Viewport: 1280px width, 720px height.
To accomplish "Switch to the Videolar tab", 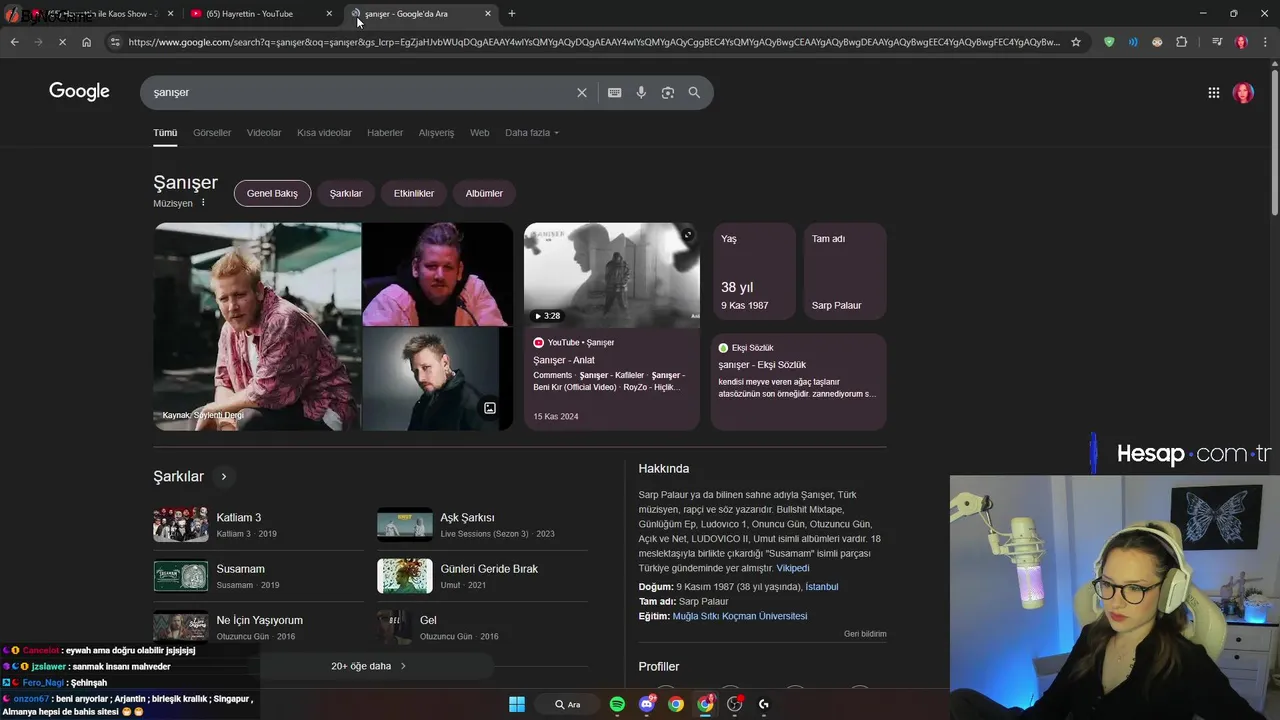I will [x=264, y=132].
